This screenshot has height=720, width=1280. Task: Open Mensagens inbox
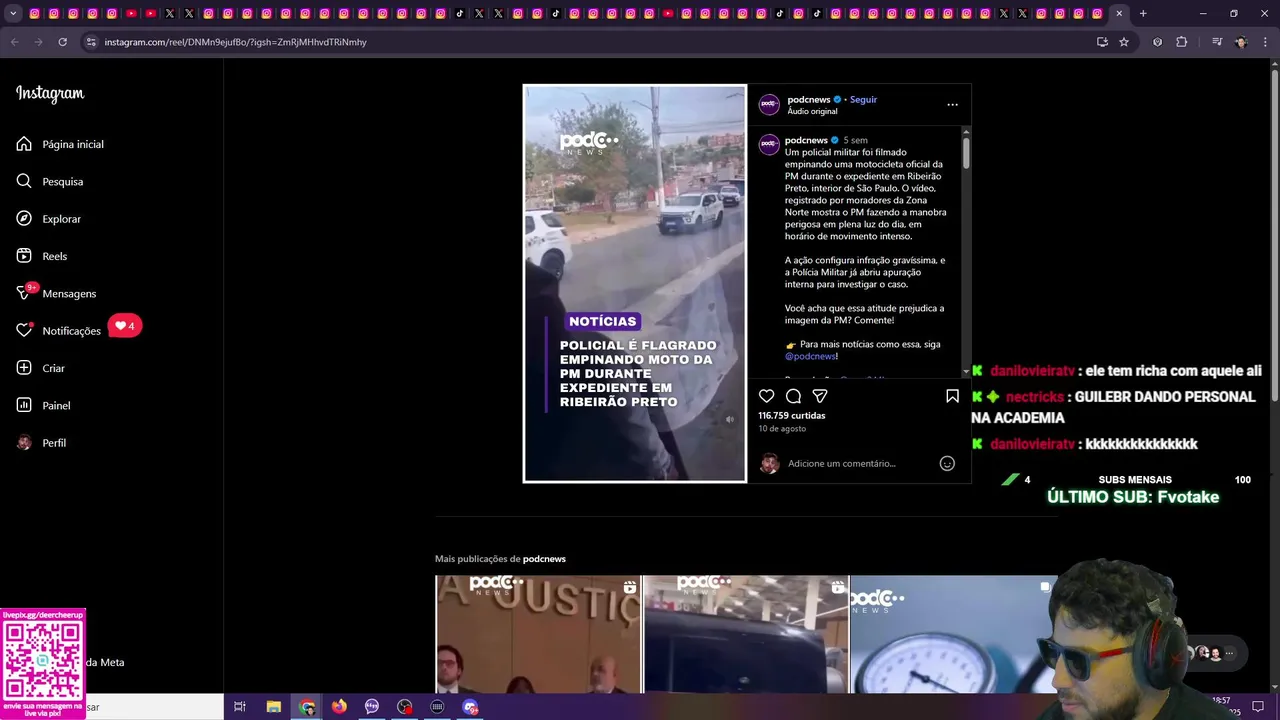57,293
